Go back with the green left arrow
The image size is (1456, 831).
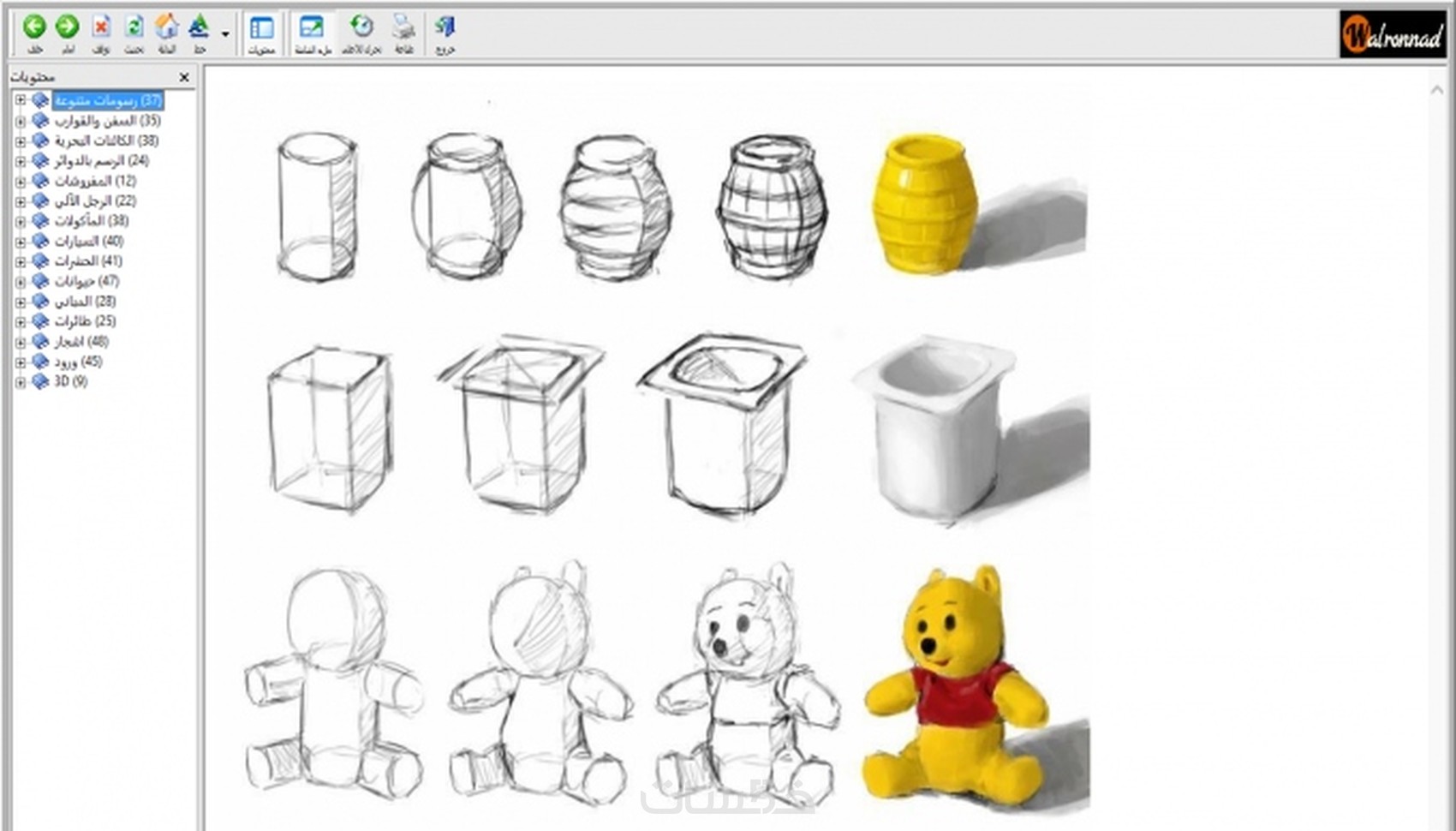34,27
